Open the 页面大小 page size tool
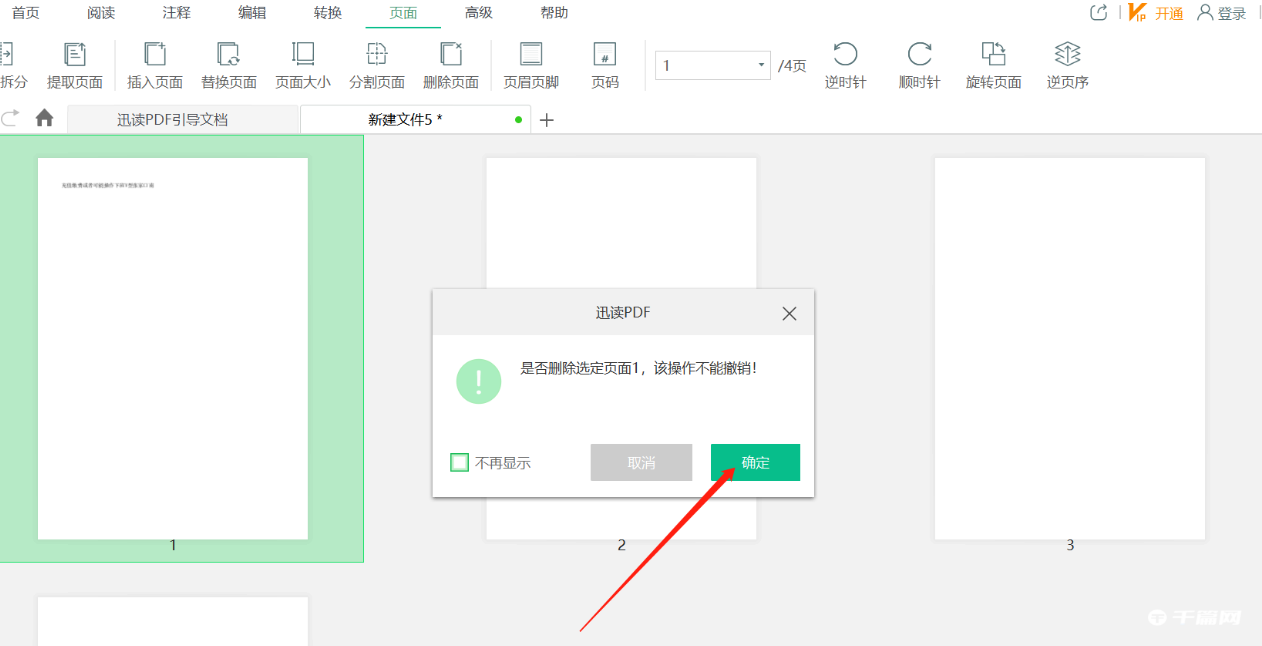This screenshot has width=1262, height=646. click(302, 63)
